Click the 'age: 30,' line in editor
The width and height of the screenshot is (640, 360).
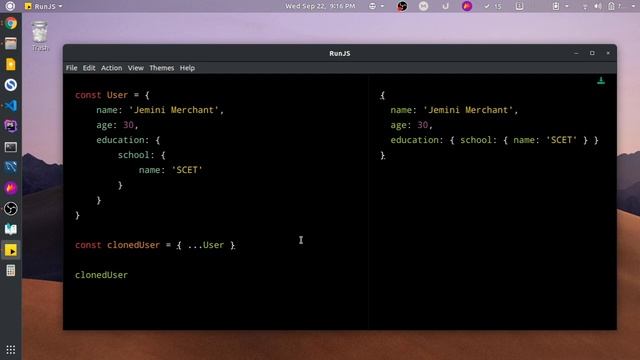(117, 125)
